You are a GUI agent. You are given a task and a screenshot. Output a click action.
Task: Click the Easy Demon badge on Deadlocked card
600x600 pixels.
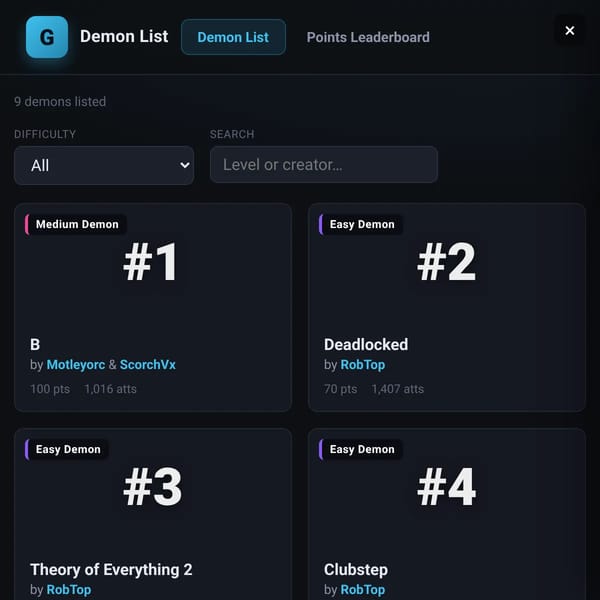(x=360, y=224)
